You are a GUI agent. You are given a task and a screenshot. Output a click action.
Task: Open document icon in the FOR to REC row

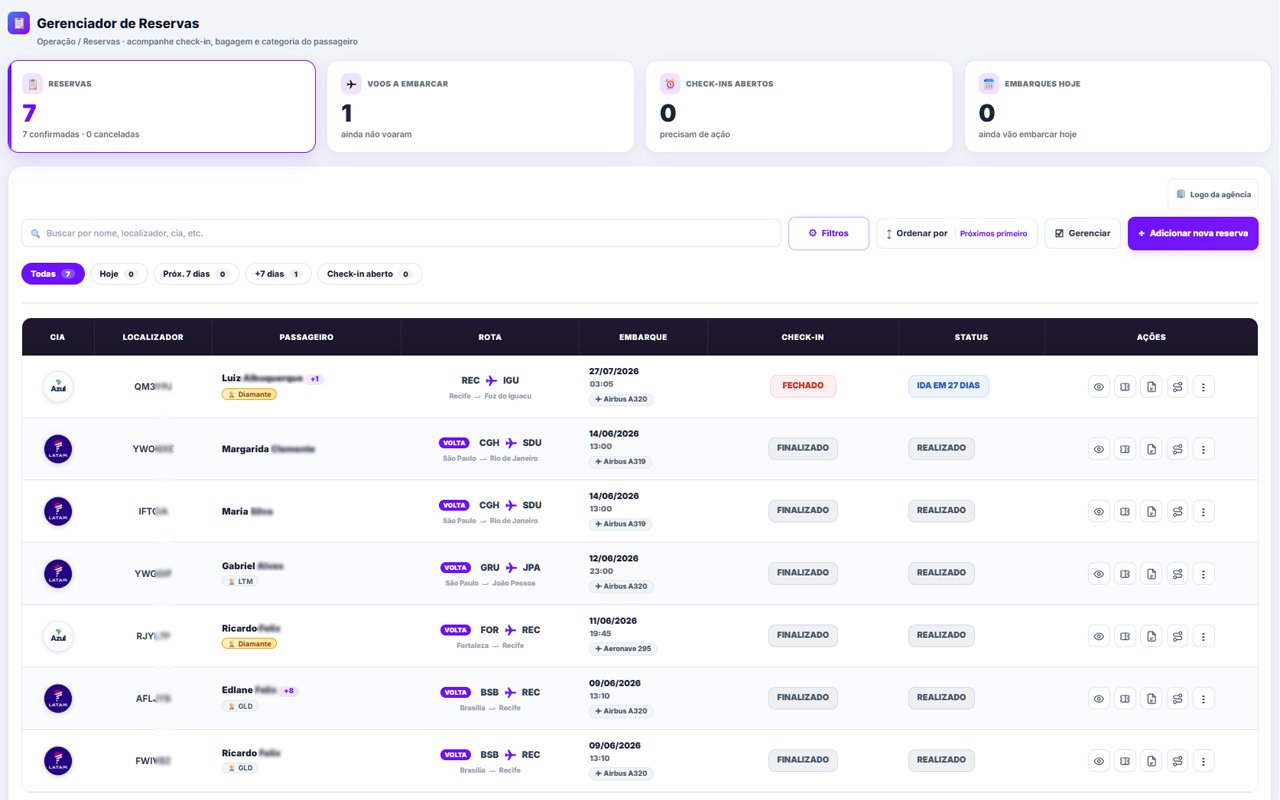pos(1151,636)
